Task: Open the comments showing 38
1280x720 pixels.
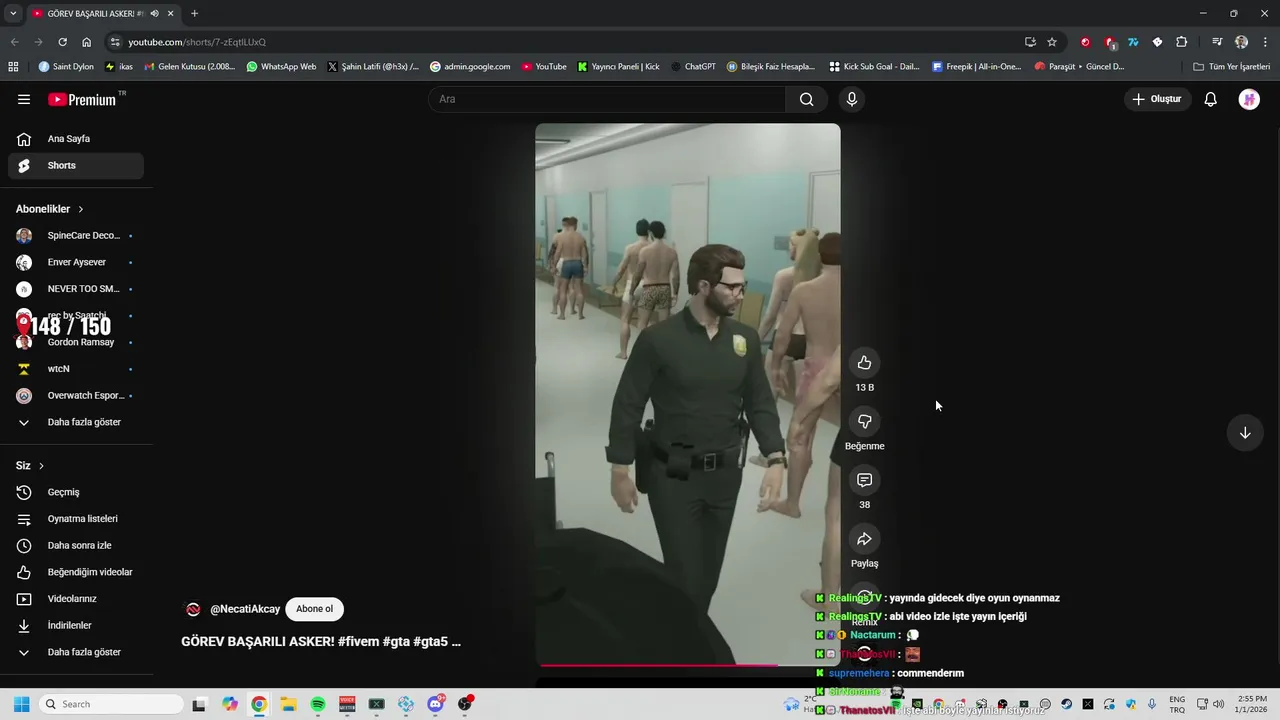Action: 865,480
